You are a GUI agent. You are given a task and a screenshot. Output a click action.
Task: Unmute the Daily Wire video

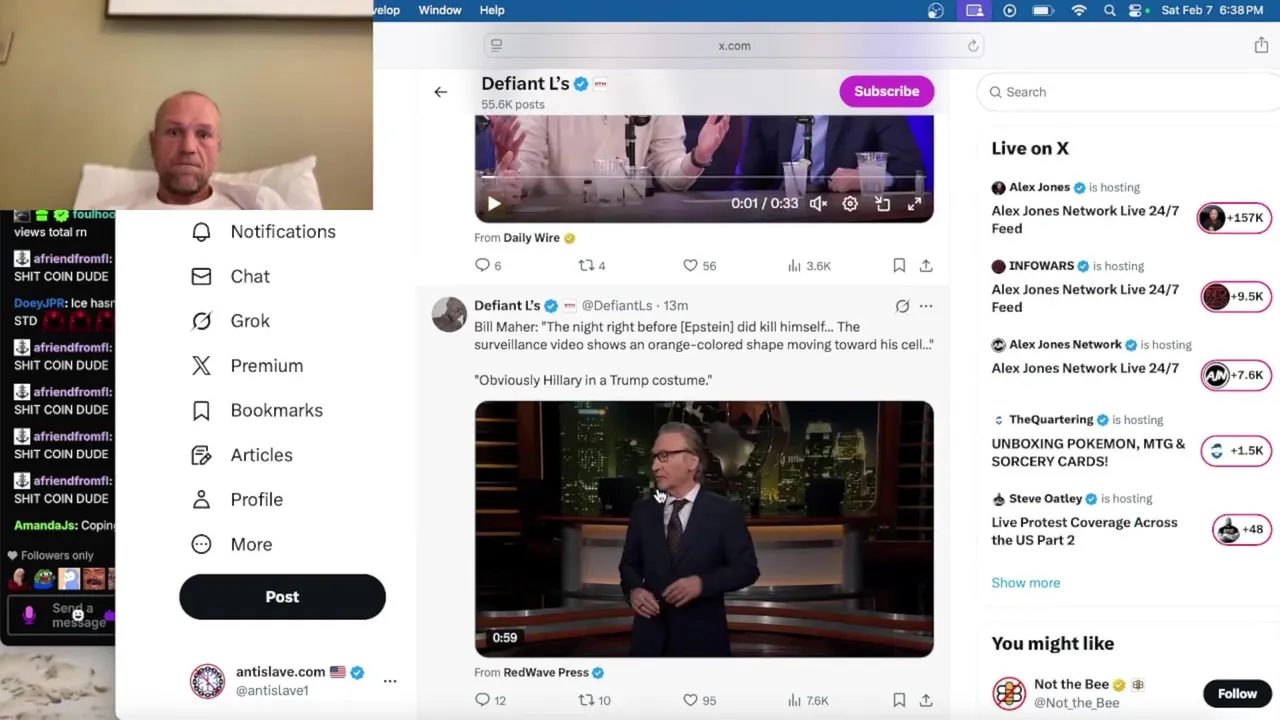point(818,204)
